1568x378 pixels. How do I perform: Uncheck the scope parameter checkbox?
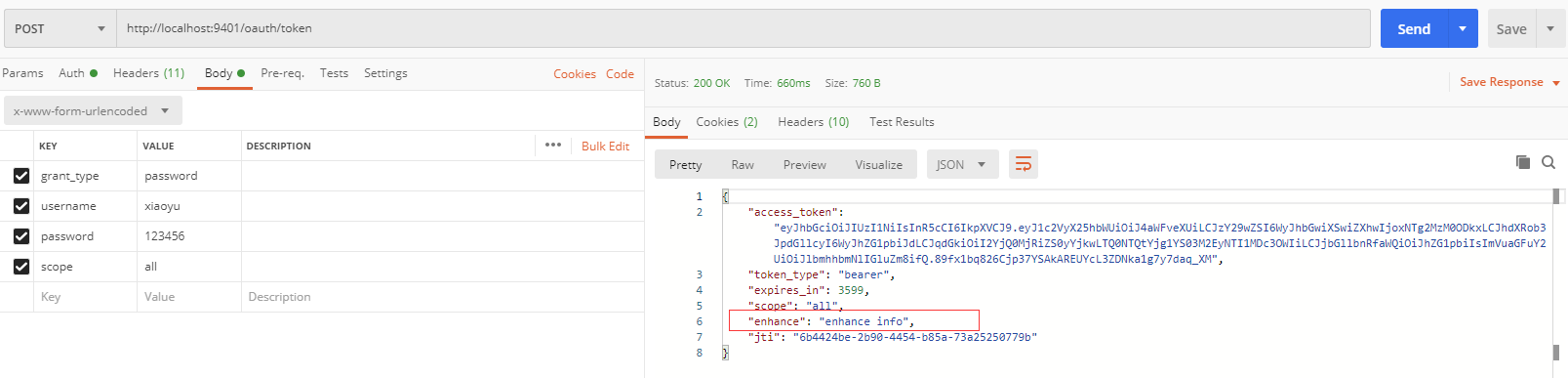(20, 267)
